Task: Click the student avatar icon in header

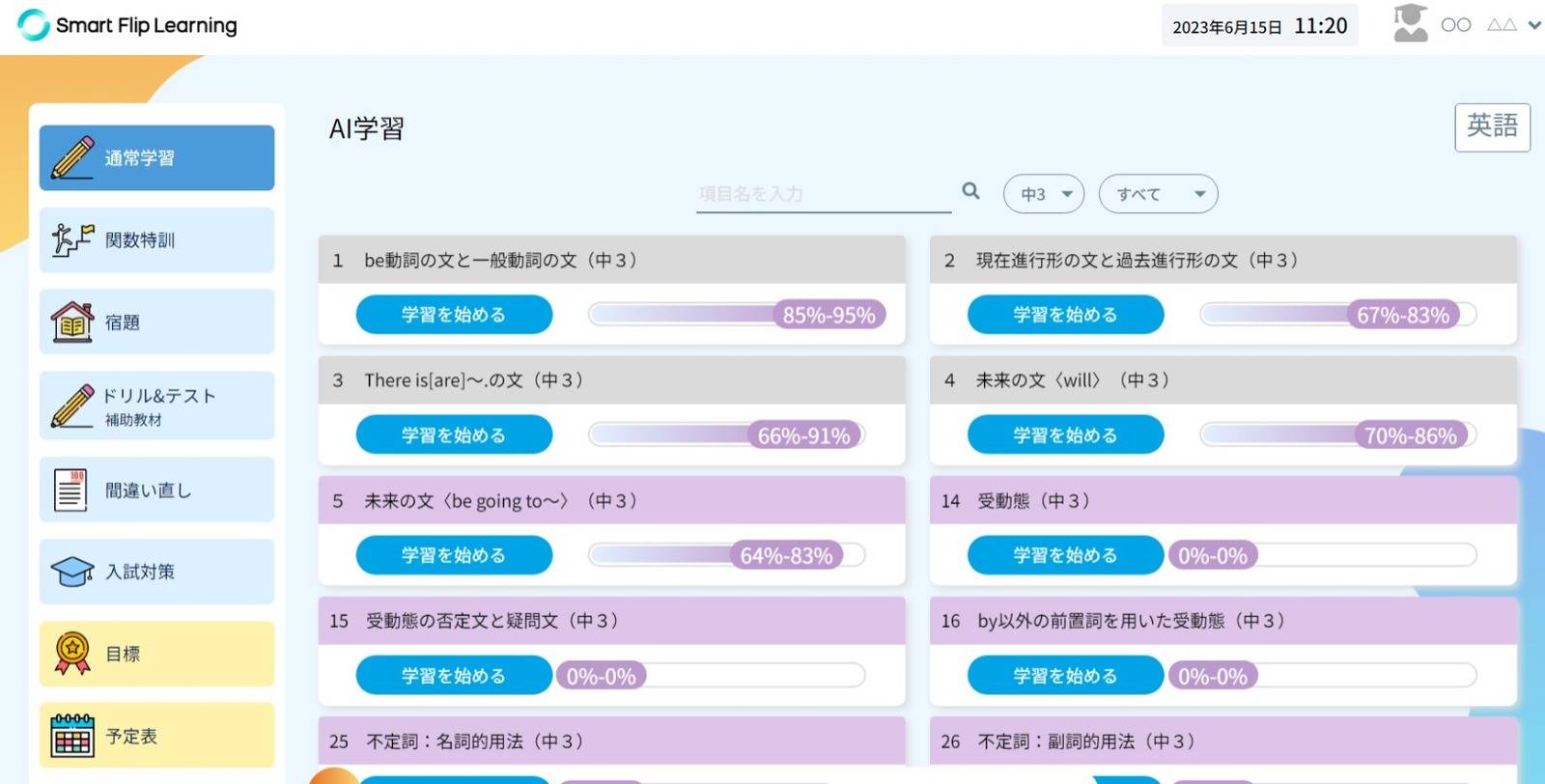Action: (1410, 24)
